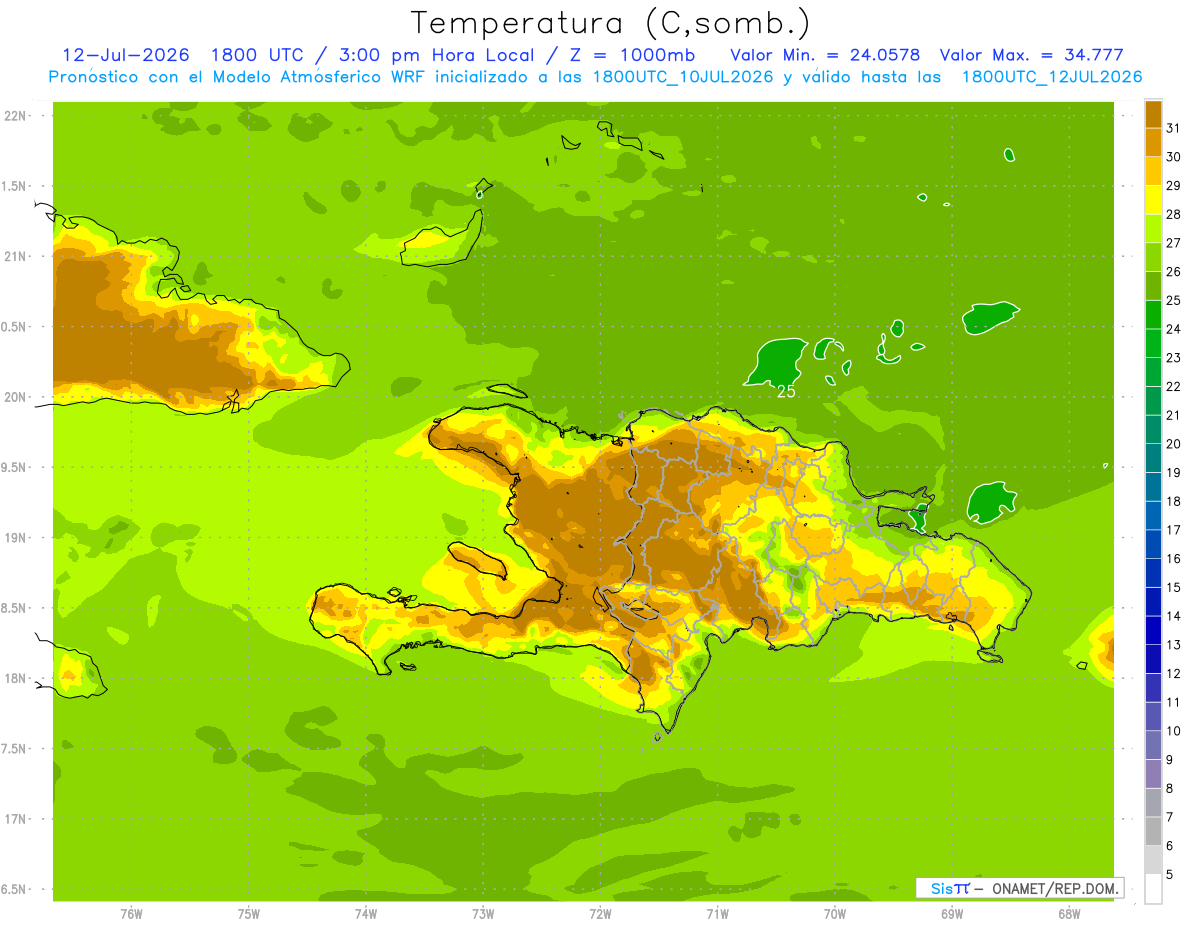
Task: Click the "74W" longitude axis label
Action: tap(366, 914)
